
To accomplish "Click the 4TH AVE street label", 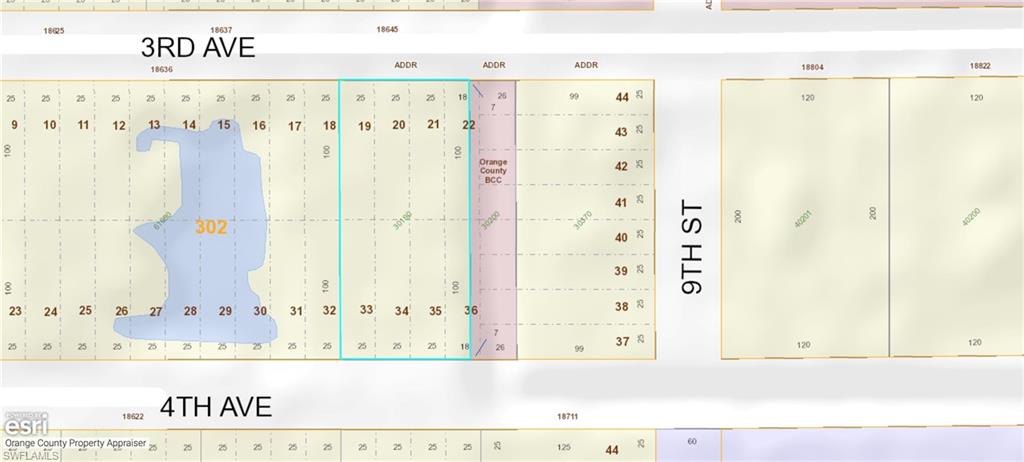I will click(215, 407).
